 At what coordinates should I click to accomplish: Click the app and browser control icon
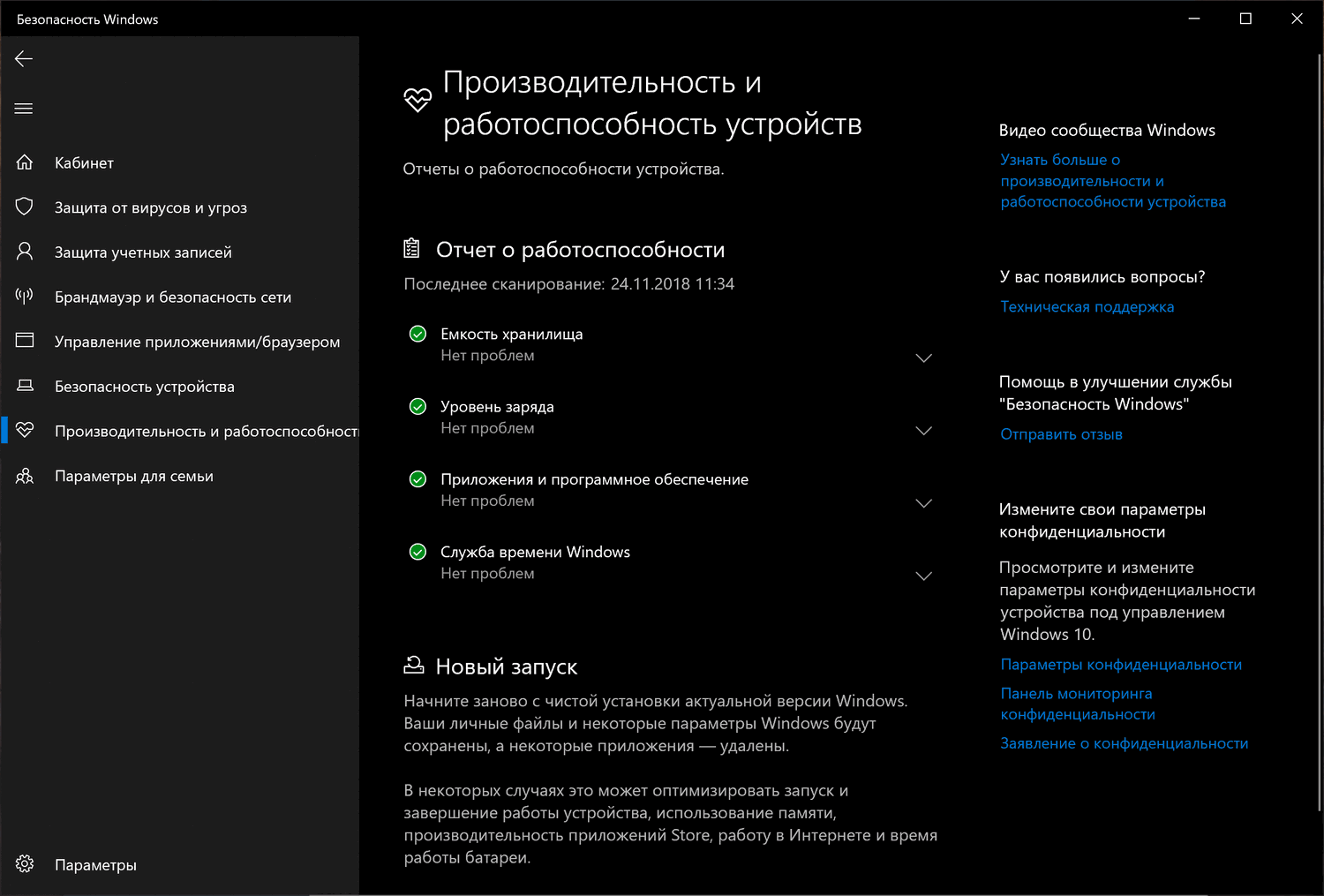(x=25, y=341)
